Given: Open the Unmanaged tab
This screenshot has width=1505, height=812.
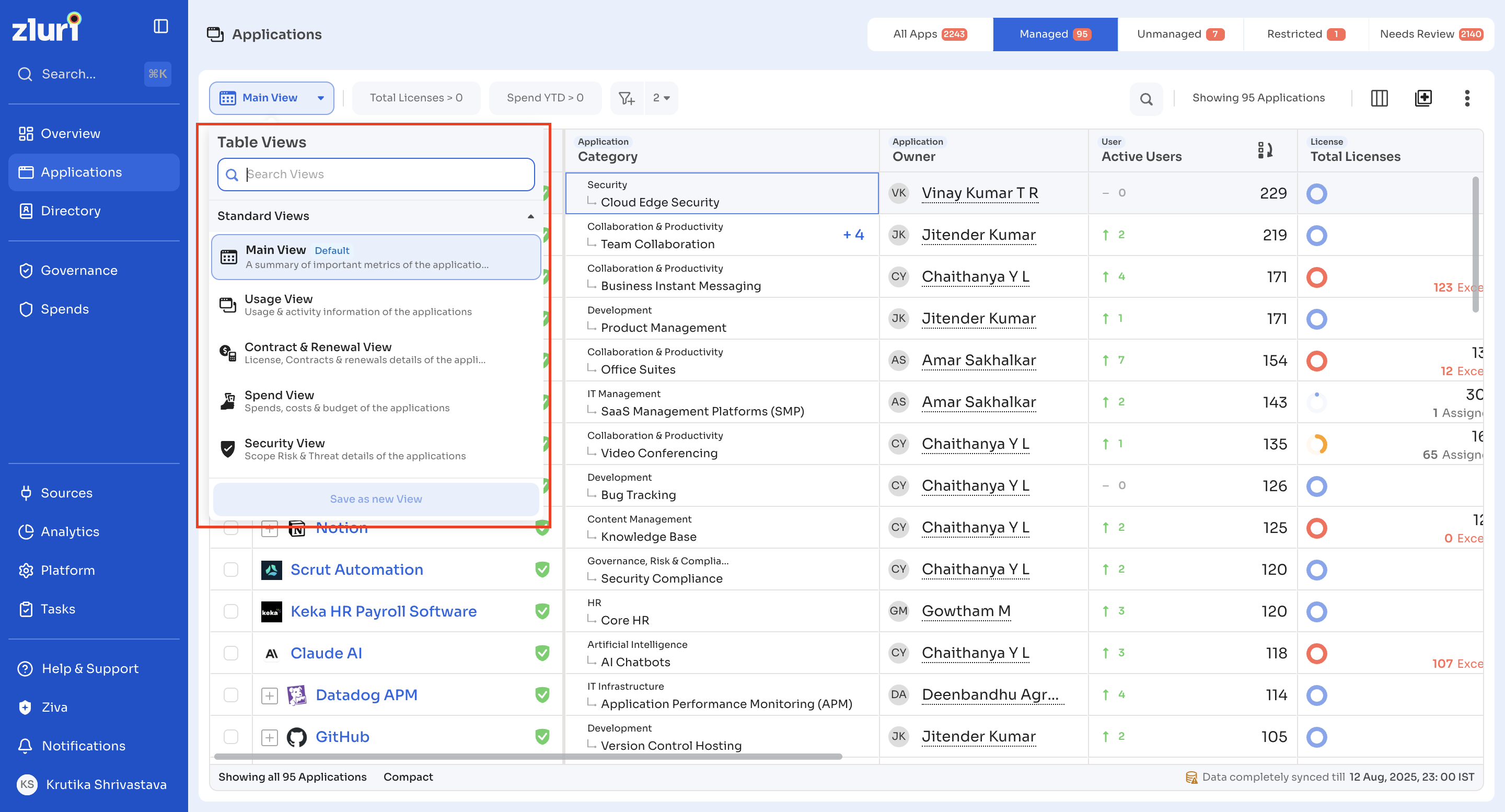Looking at the screenshot, I should (1180, 34).
